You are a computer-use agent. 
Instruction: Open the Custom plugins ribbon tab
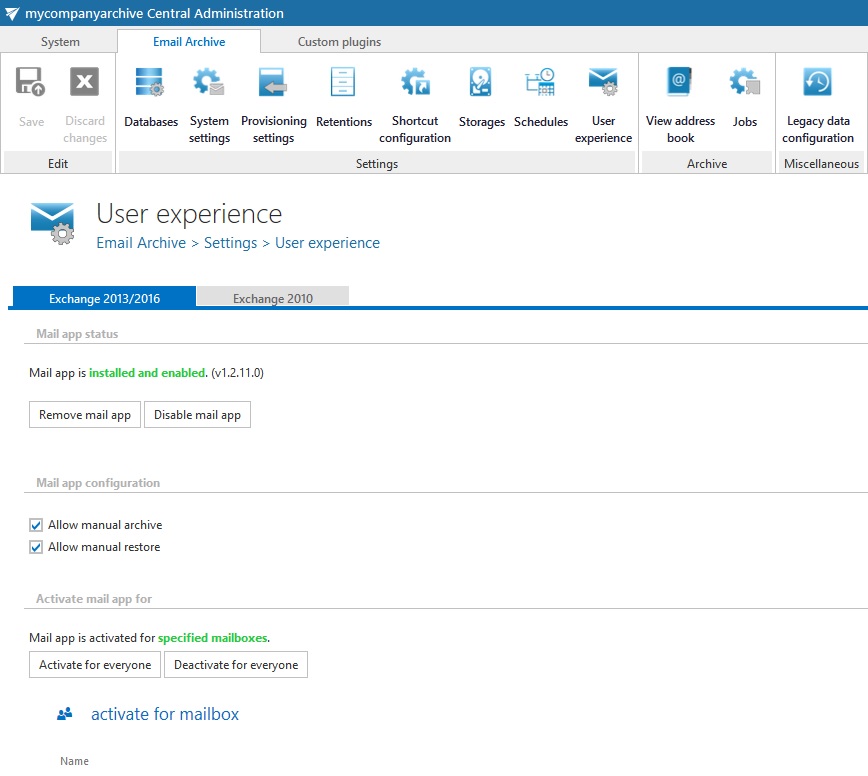pos(339,42)
